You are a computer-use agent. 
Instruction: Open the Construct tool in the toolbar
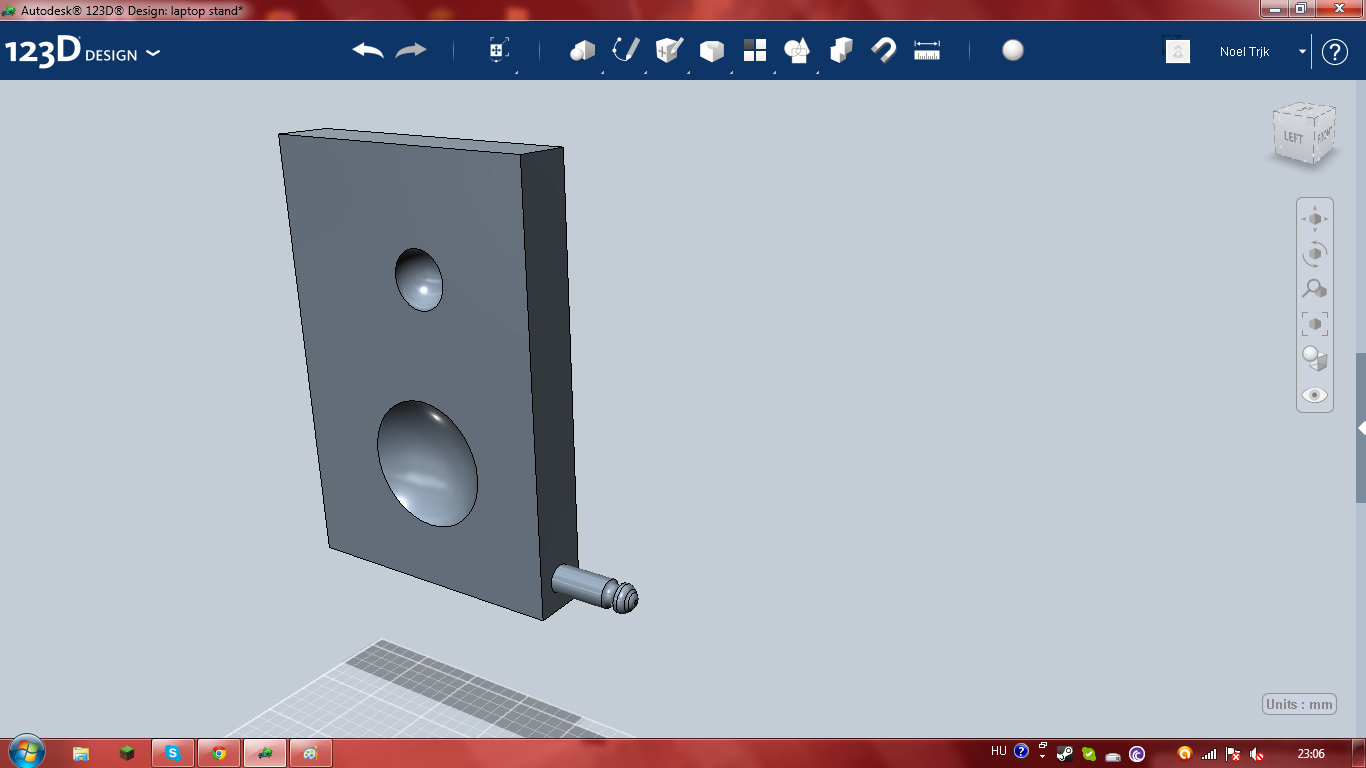point(669,51)
